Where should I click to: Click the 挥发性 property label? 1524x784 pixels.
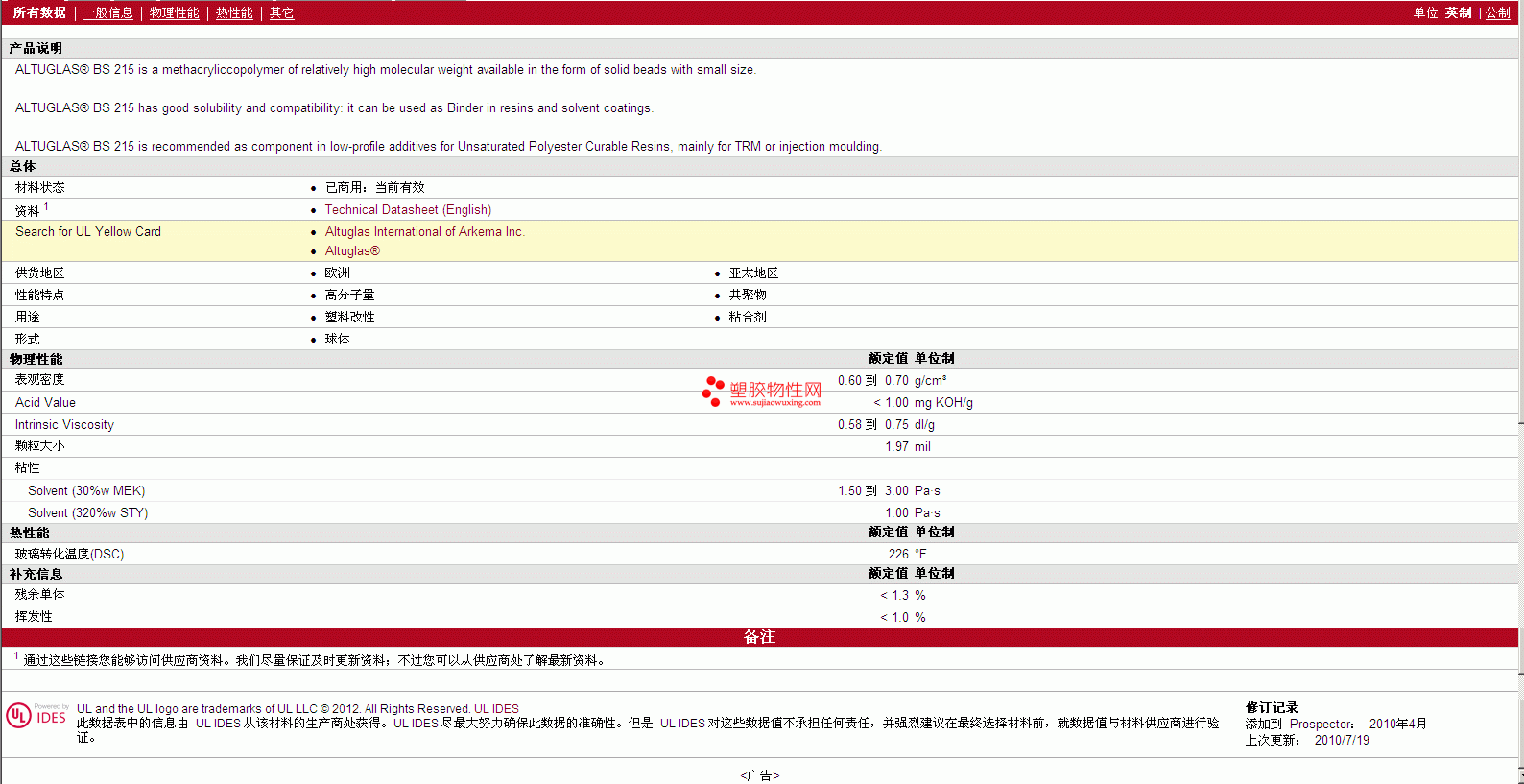tap(34, 617)
